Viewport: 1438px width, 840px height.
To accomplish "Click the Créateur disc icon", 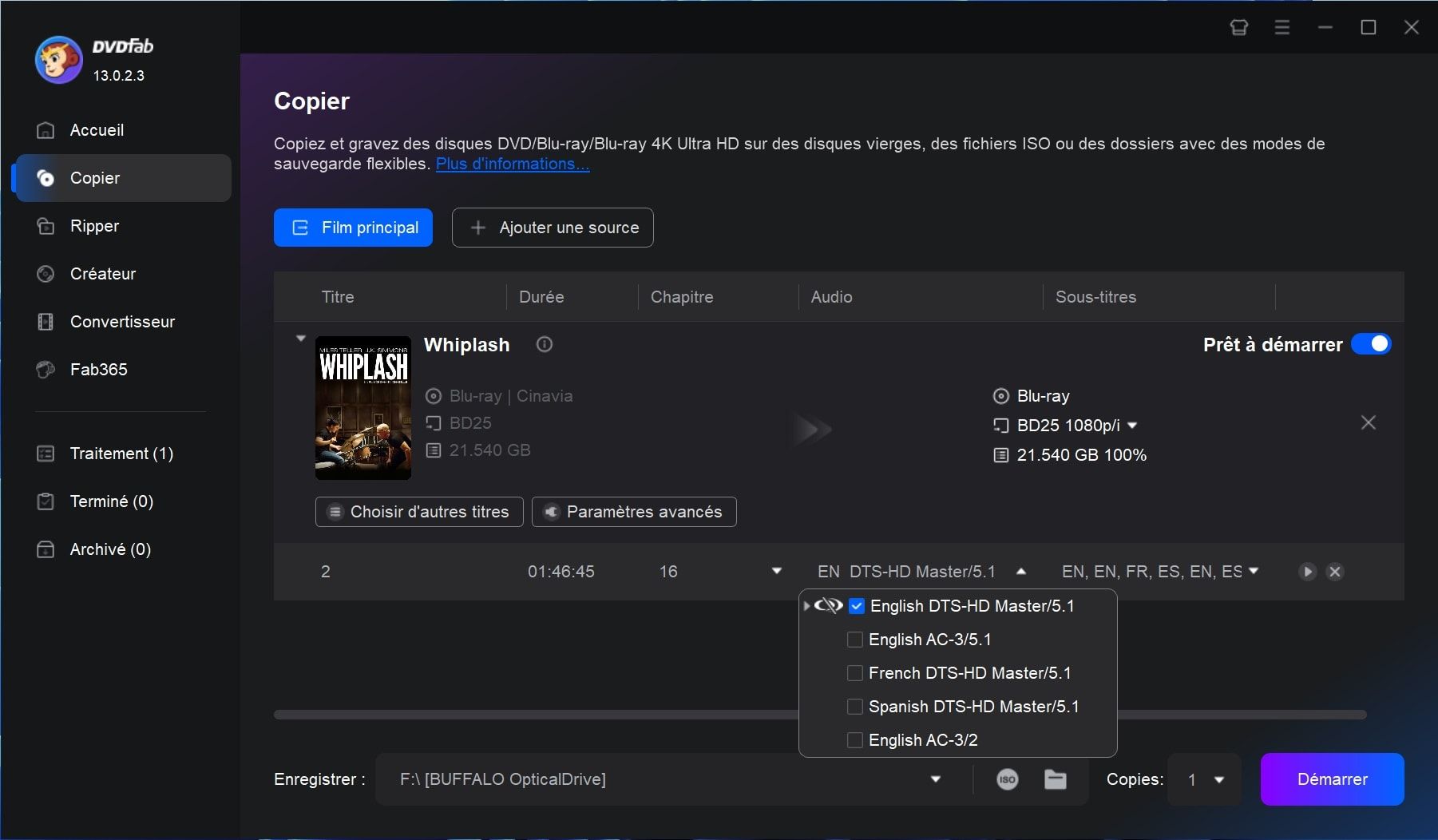I will tap(46, 274).
